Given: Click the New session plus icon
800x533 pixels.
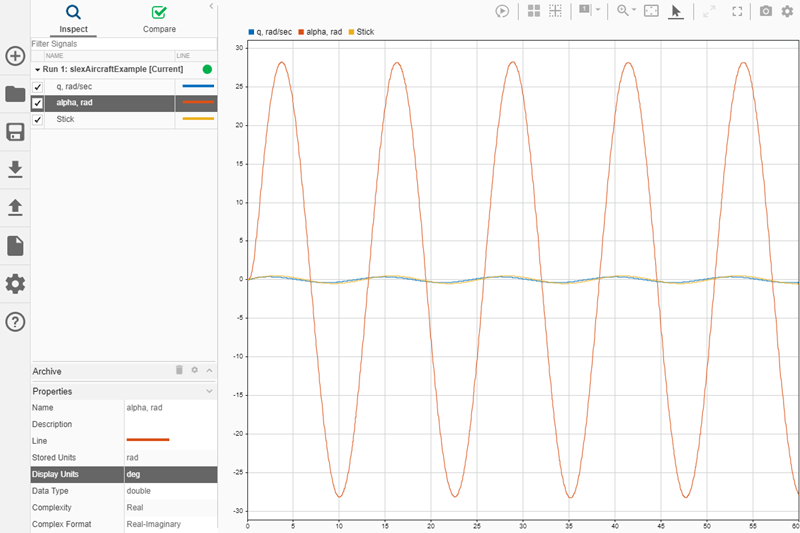Looking at the screenshot, I should [15, 56].
